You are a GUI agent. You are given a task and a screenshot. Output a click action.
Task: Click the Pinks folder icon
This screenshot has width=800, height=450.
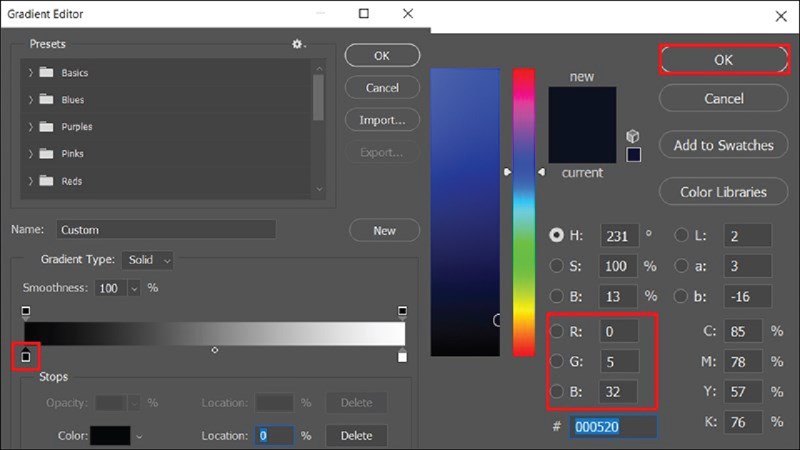46,153
